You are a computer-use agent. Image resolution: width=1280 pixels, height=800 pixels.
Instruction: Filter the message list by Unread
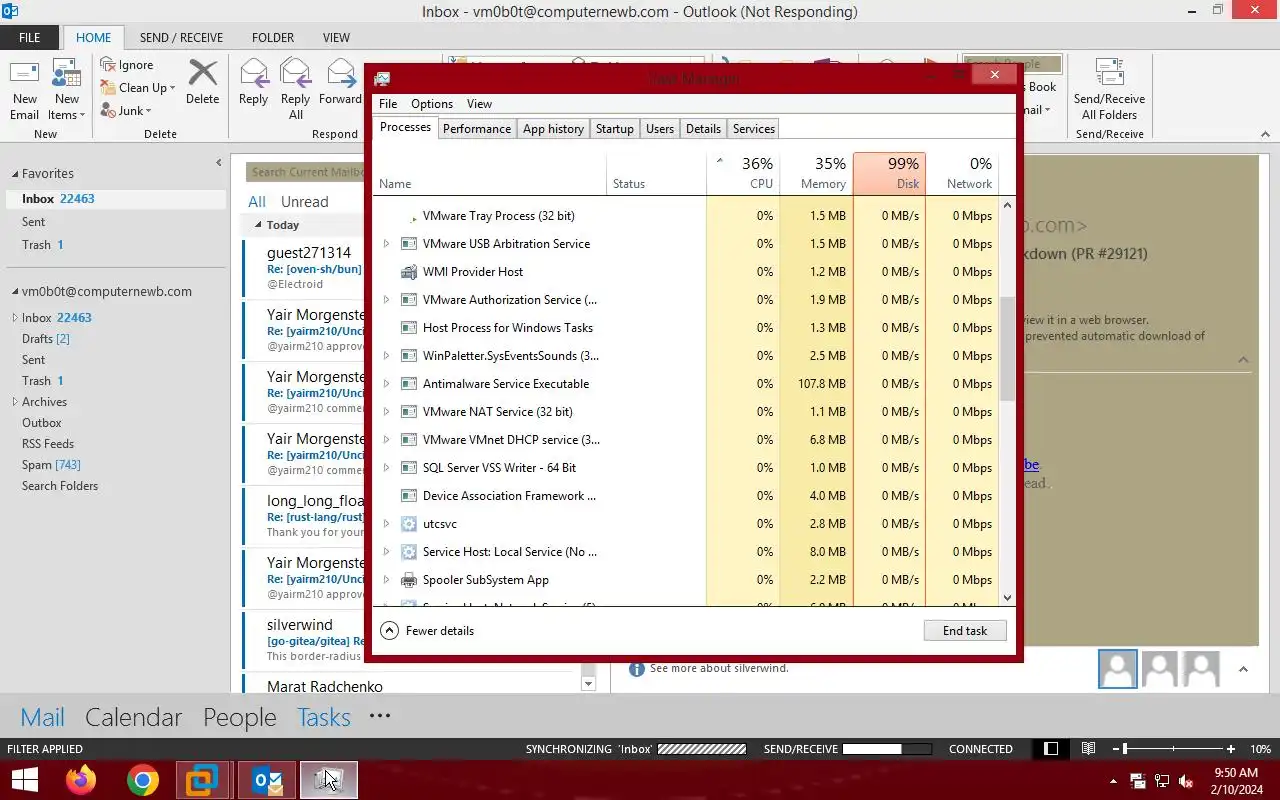(x=305, y=202)
